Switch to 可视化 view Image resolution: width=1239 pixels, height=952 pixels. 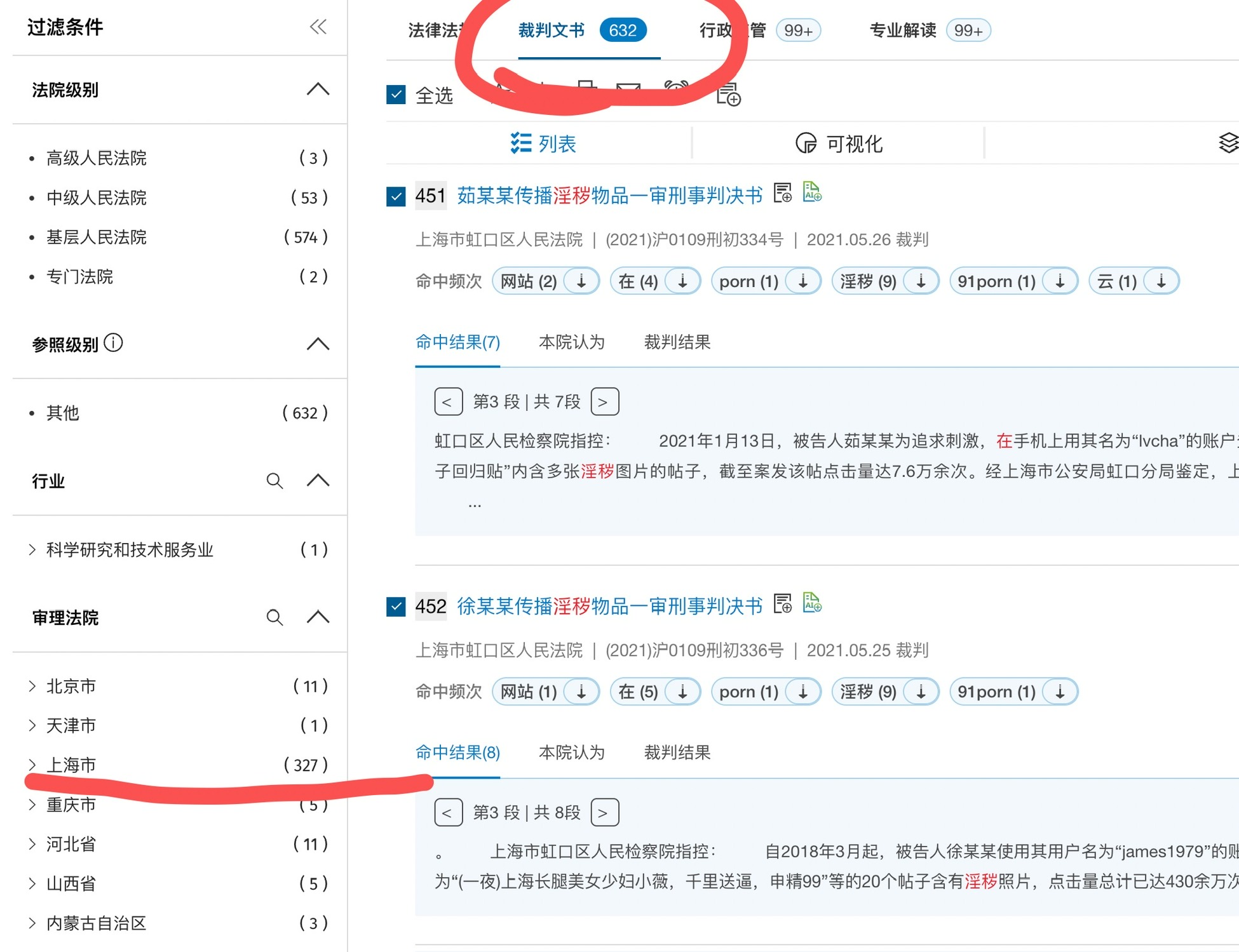point(839,144)
